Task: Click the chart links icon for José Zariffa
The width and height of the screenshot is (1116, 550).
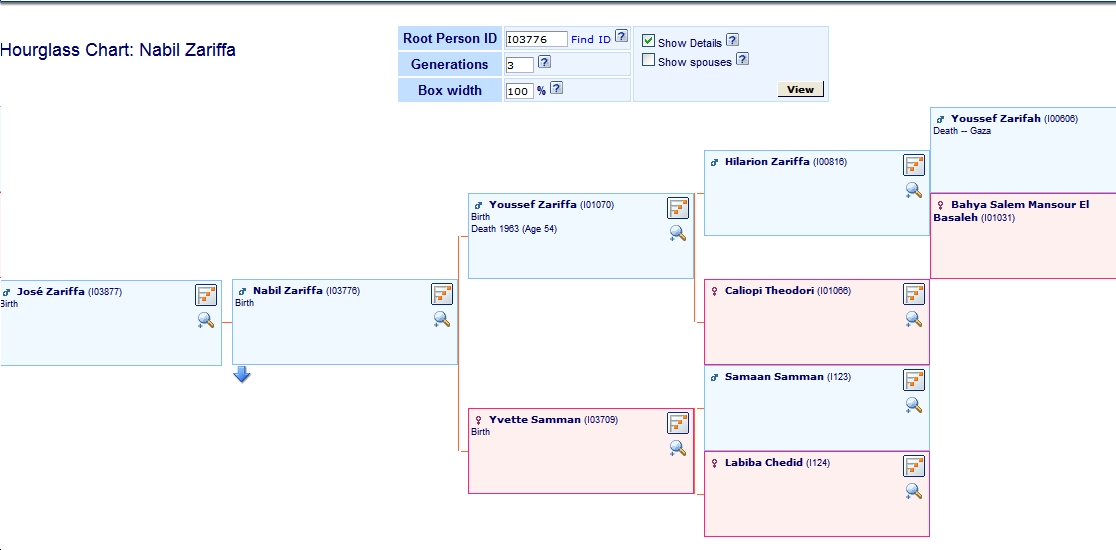Action: pyautogui.click(x=206, y=294)
